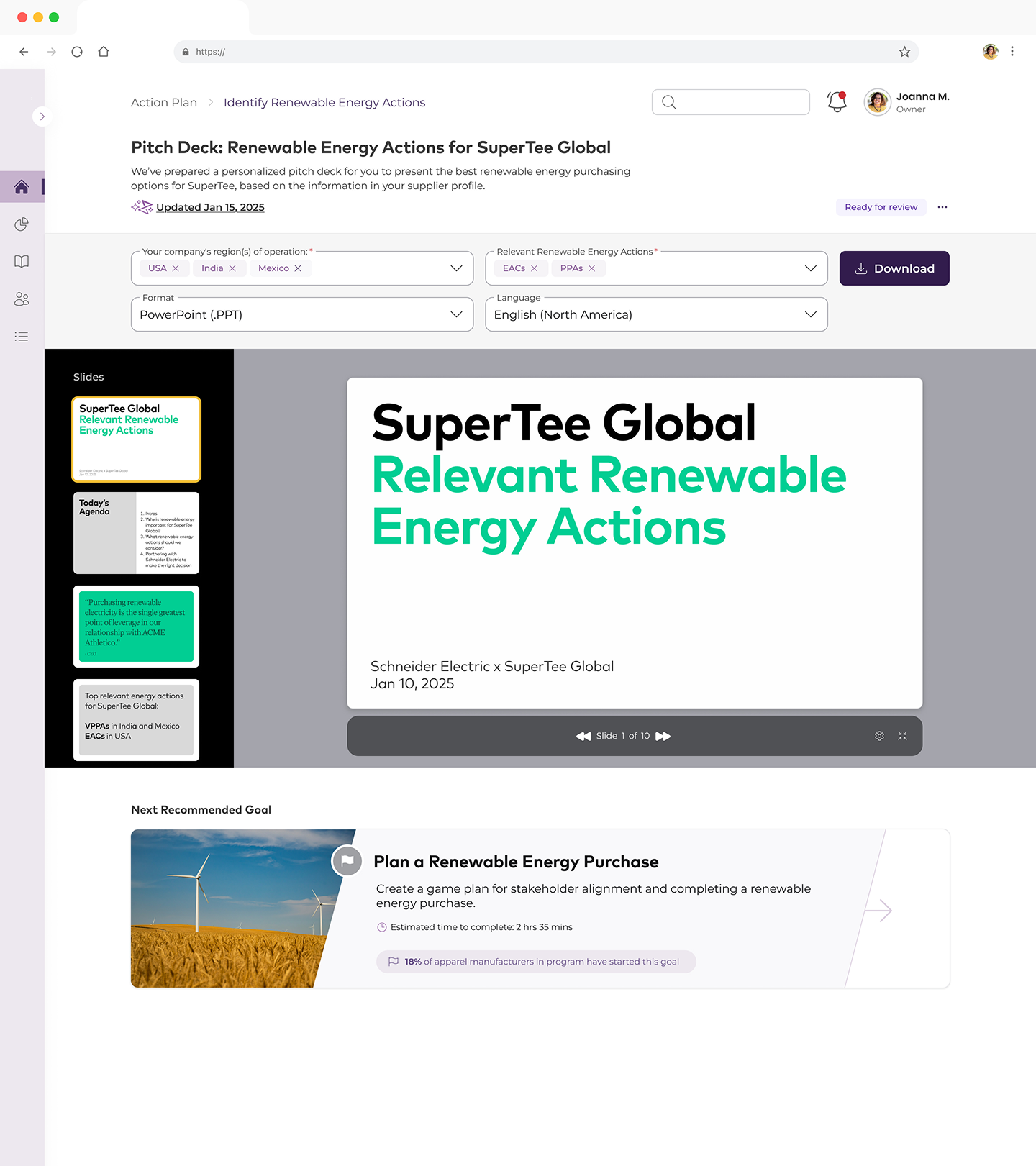Expand the region of operation dropdown
This screenshot has height=1166, width=1036.
[x=456, y=268]
